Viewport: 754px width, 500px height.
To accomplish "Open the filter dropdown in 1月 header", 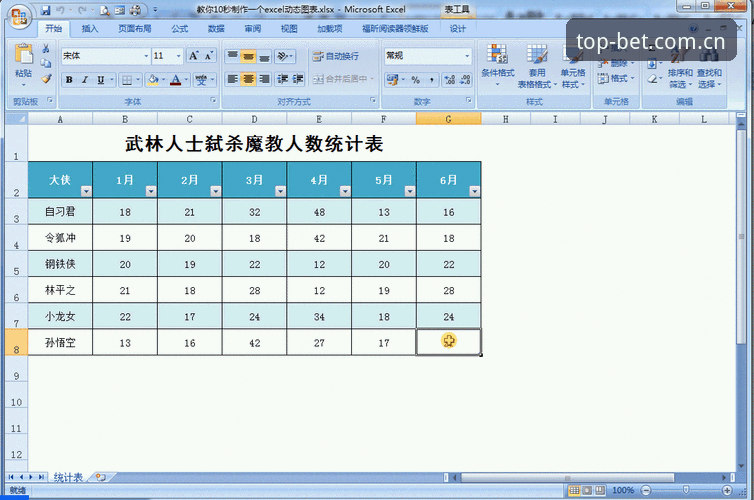I will [x=151, y=191].
